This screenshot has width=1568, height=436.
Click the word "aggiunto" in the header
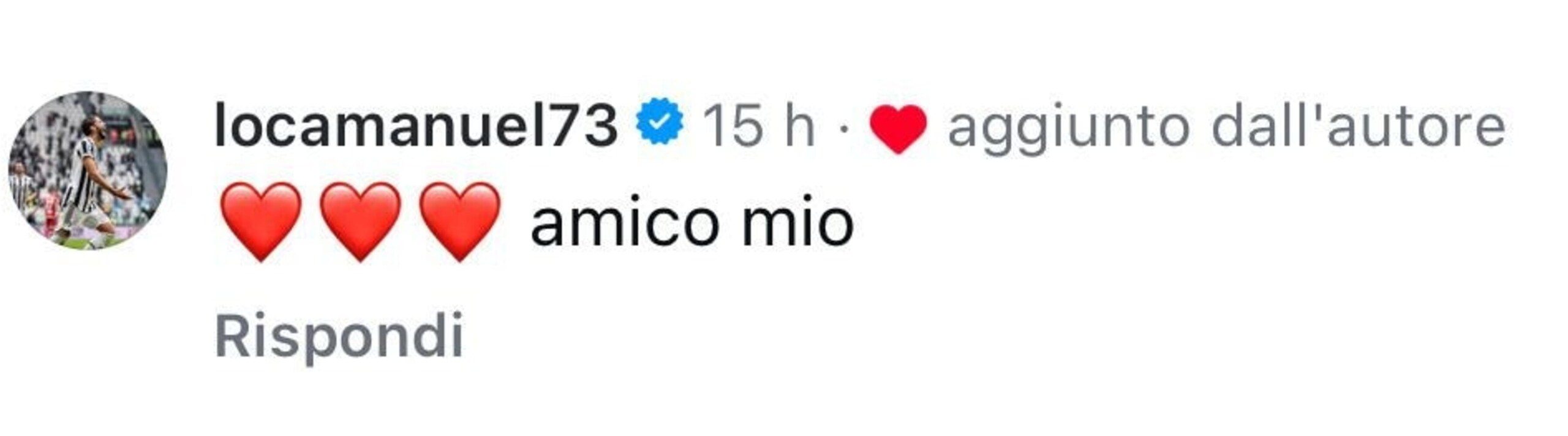point(1069,130)
